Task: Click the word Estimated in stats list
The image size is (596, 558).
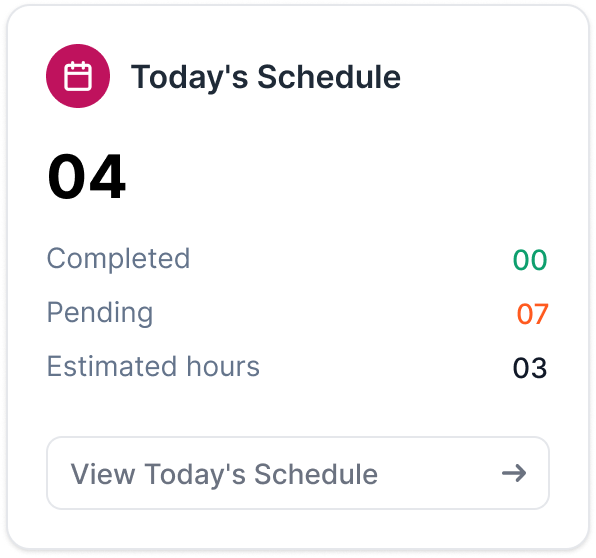Action: point(112,366)
